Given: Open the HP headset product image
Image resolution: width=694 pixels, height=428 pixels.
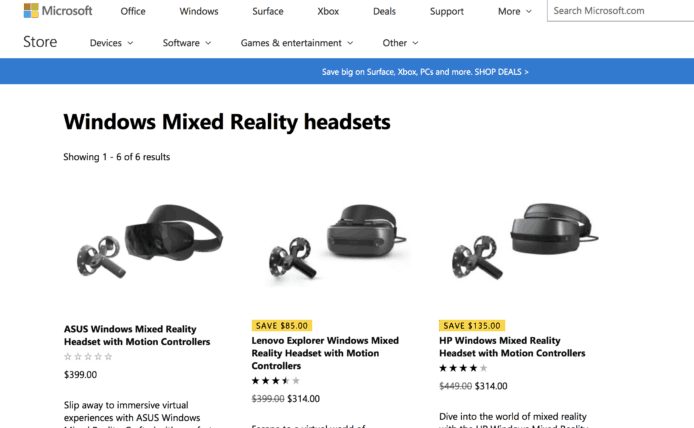Looking at the screenshot, I should (x=525, y=241).
